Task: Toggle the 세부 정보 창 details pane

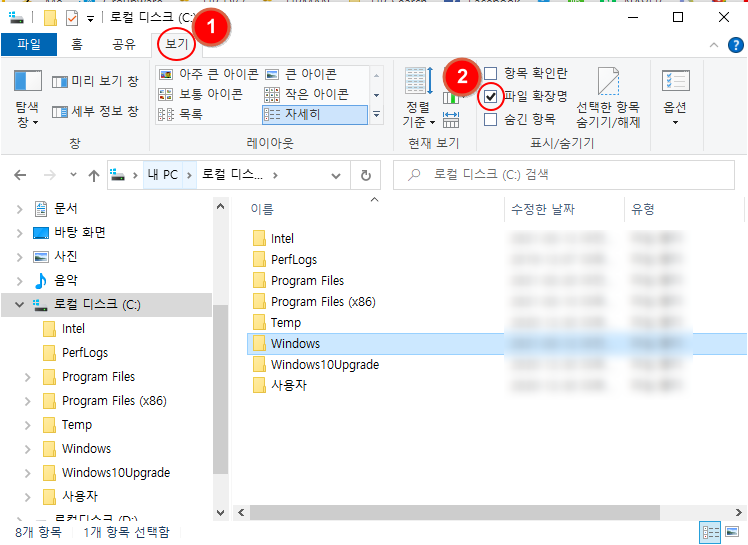Action: pyautogui.click(x=95, y=112)
